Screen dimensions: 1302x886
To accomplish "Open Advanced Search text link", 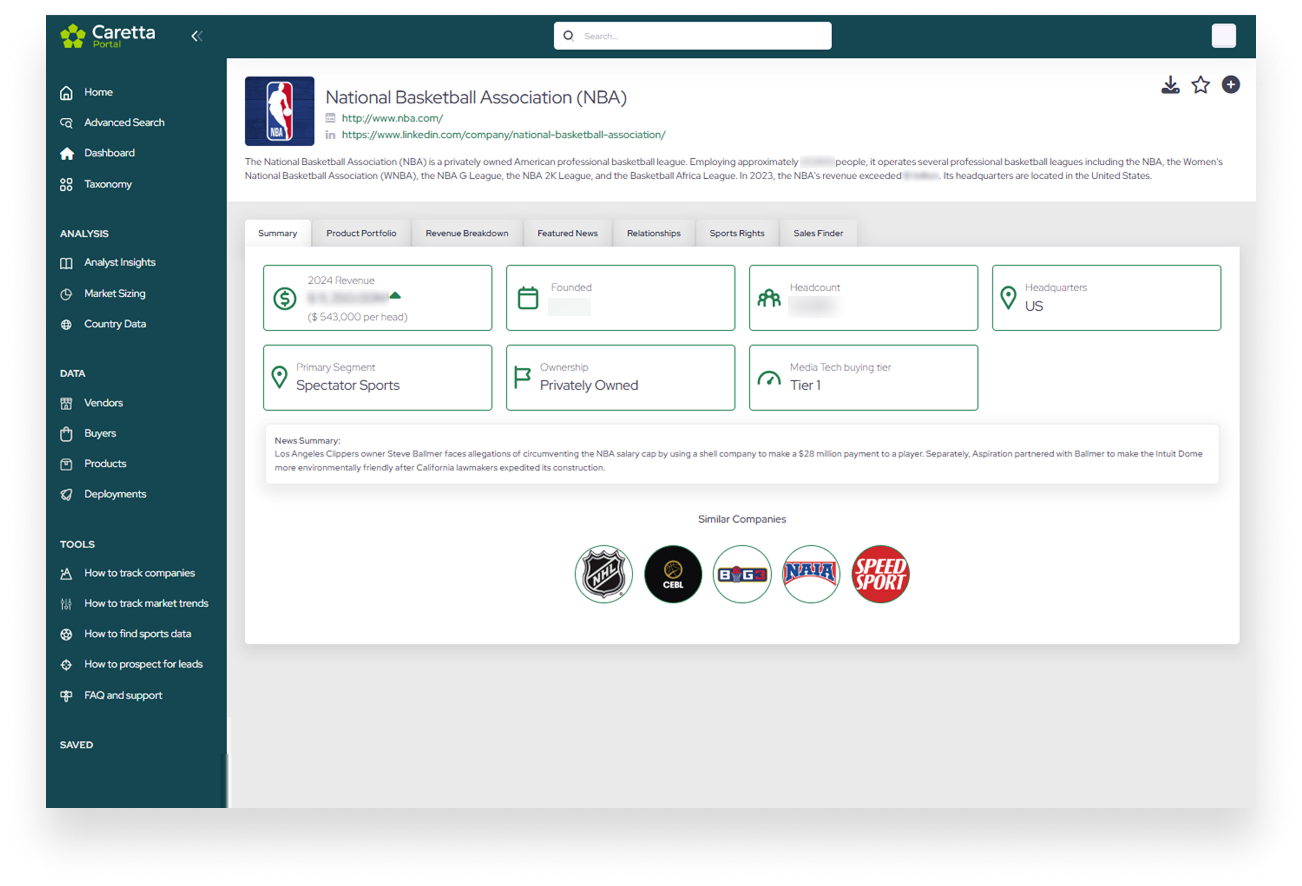I will point(124,123).
